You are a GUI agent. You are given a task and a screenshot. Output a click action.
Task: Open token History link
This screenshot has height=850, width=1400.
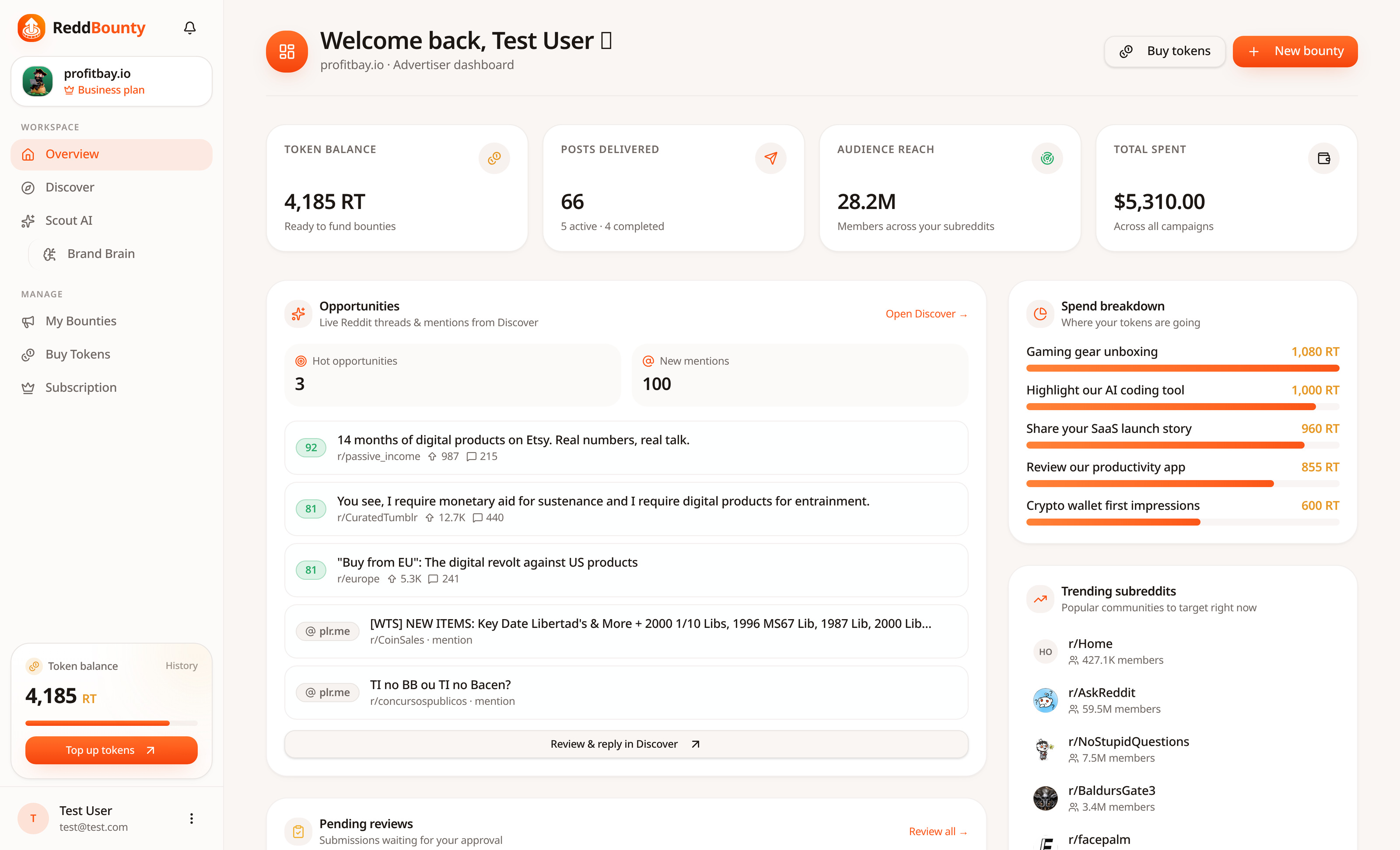pos(181,666)
